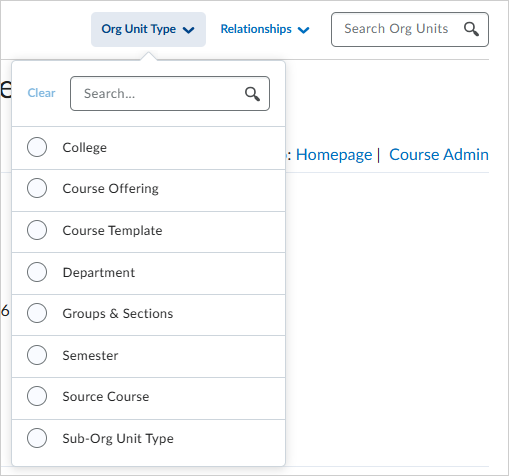Pick the Sub-Org Unit Type radio button
This screenshot has height=476, width=509.
point(37,438)
